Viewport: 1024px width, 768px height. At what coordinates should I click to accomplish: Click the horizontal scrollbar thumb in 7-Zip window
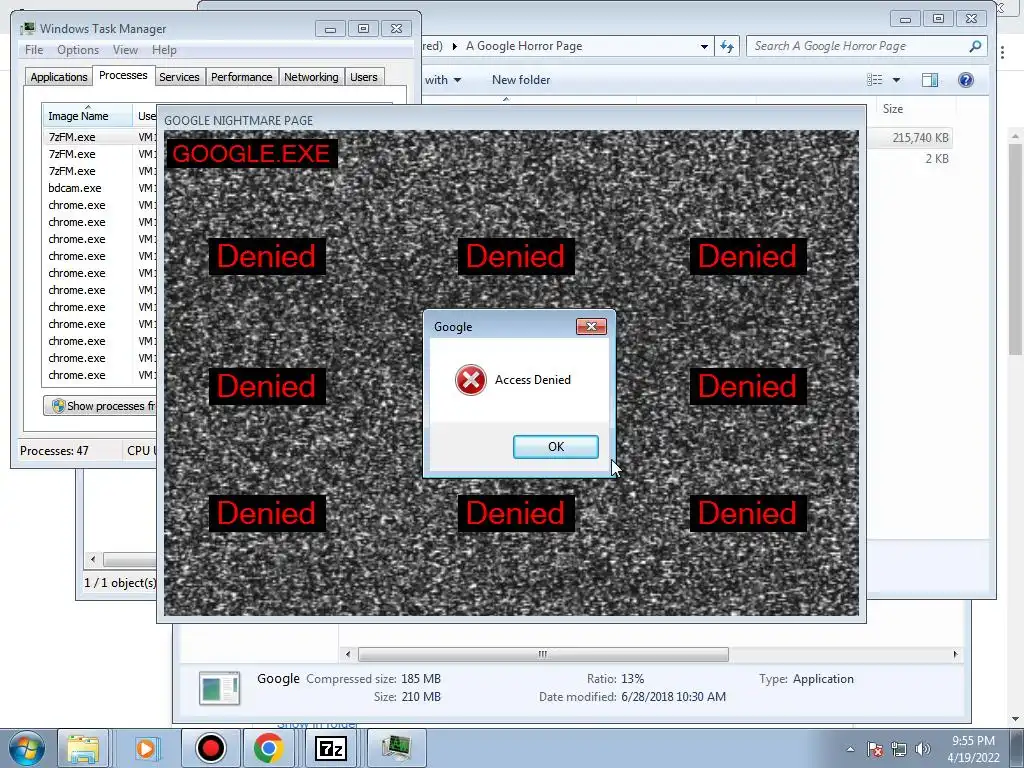[543, 654]
